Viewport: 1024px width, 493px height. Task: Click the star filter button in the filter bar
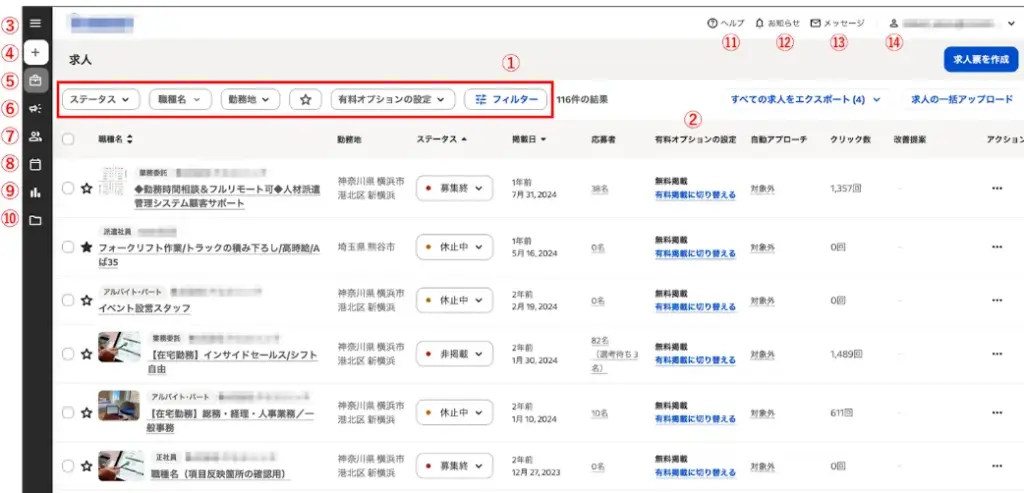coord(305,100)
